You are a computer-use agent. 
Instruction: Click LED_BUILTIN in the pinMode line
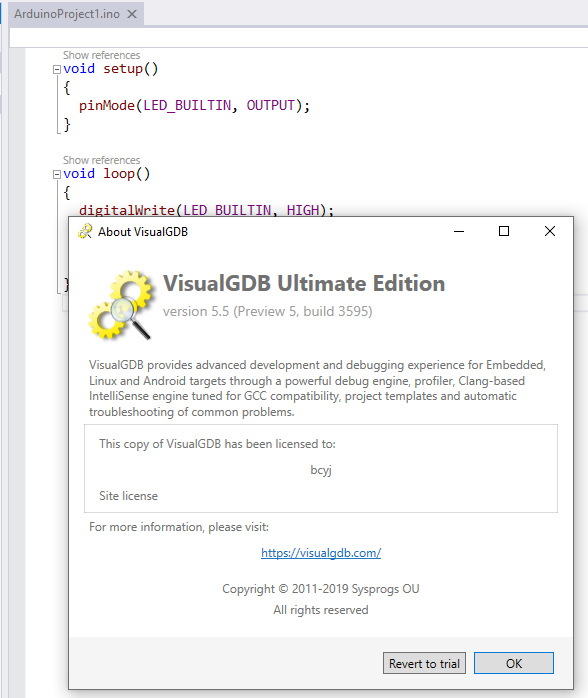click(x=187, y=106)
